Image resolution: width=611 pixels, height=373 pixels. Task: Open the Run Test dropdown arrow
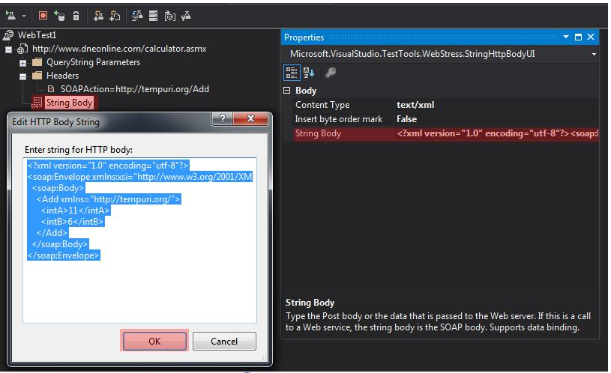(x=24, y=16)
